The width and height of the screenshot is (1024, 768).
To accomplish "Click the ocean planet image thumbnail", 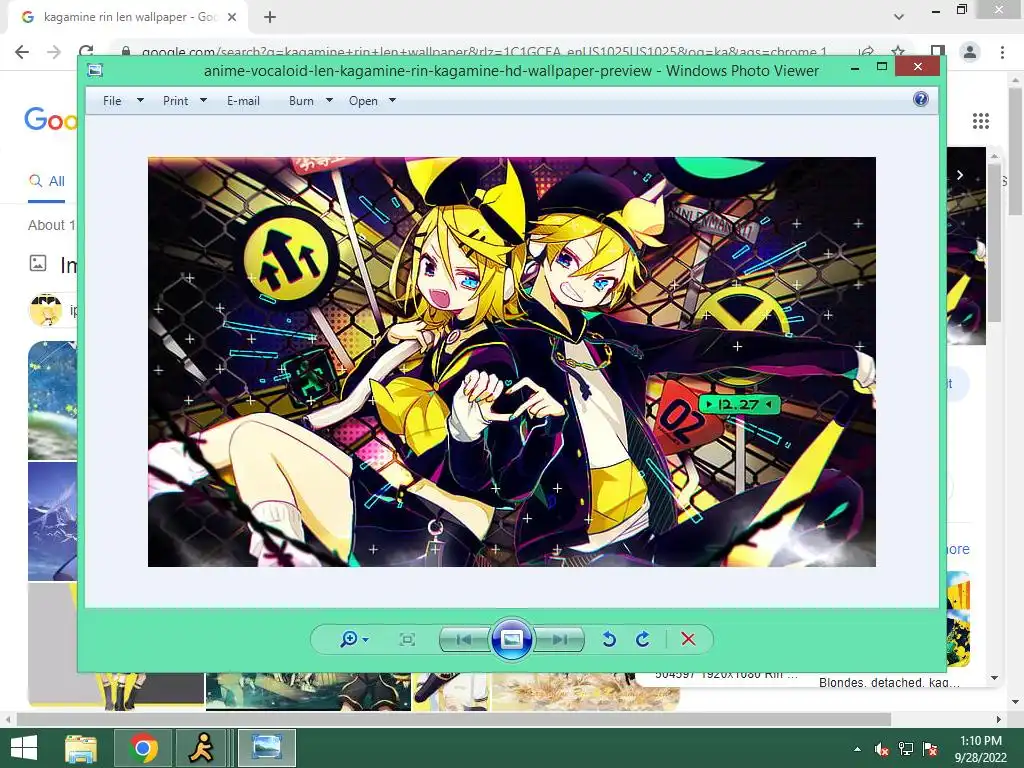I will tap(52, 400).
